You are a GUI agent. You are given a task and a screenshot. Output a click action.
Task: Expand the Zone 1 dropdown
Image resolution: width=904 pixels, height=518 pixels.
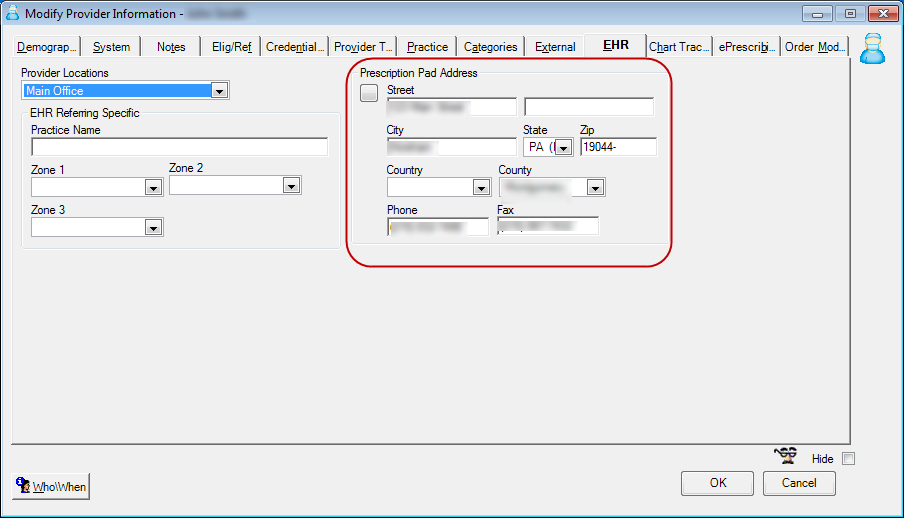(x=153, y=188)
